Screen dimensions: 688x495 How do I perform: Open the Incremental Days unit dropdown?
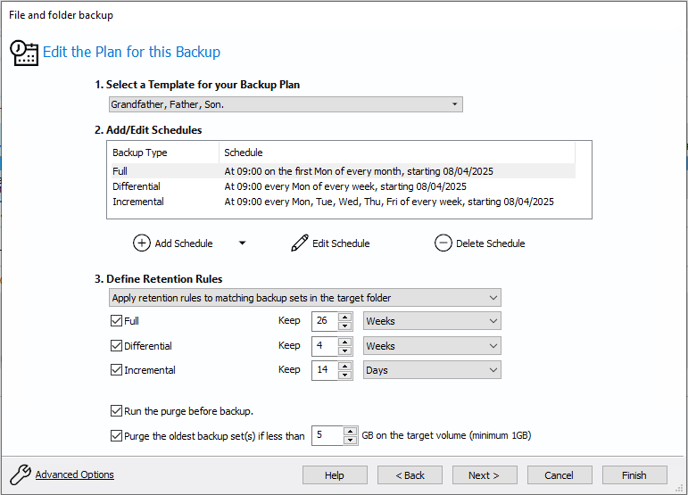(432, 370)
